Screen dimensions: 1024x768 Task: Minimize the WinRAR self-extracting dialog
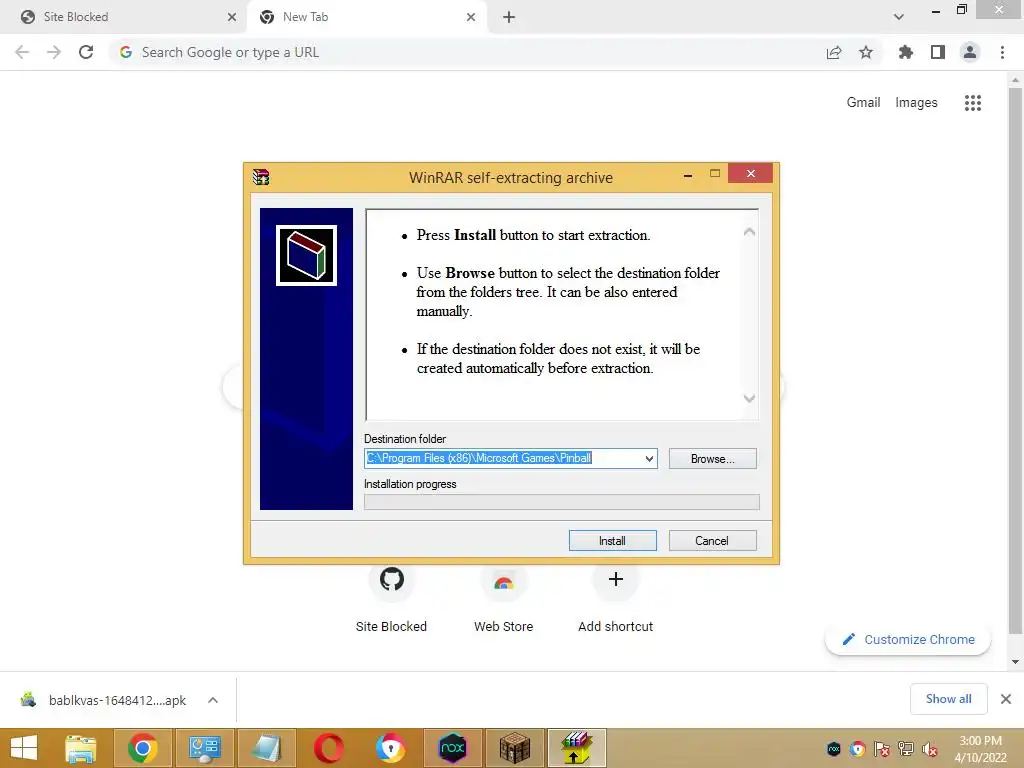coord(688,175)
